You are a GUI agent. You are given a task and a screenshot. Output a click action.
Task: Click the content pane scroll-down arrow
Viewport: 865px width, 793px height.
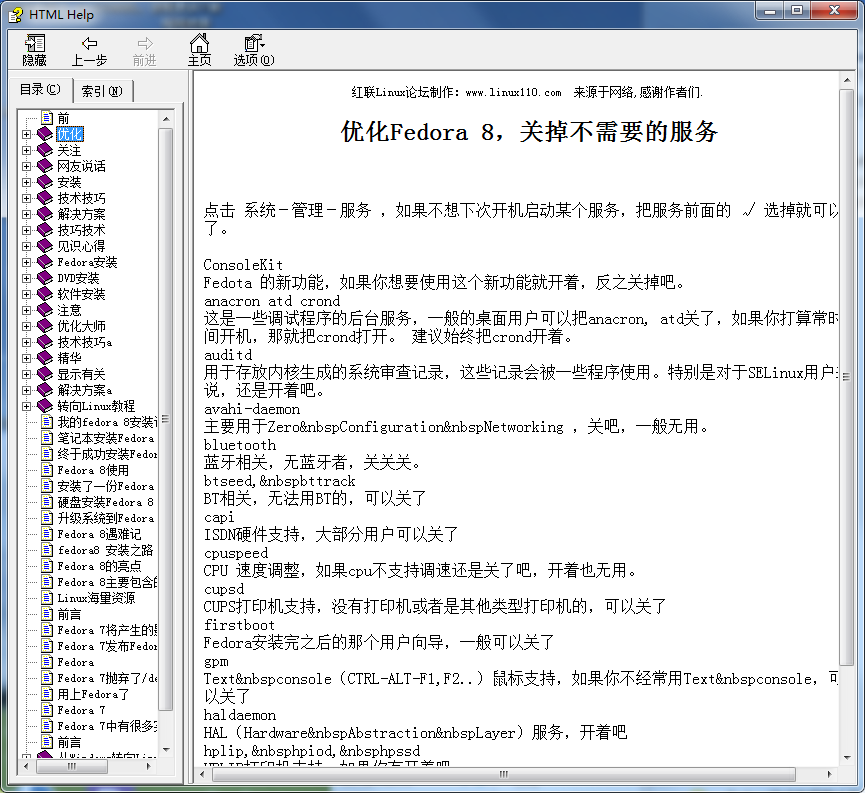pos(848,756)
